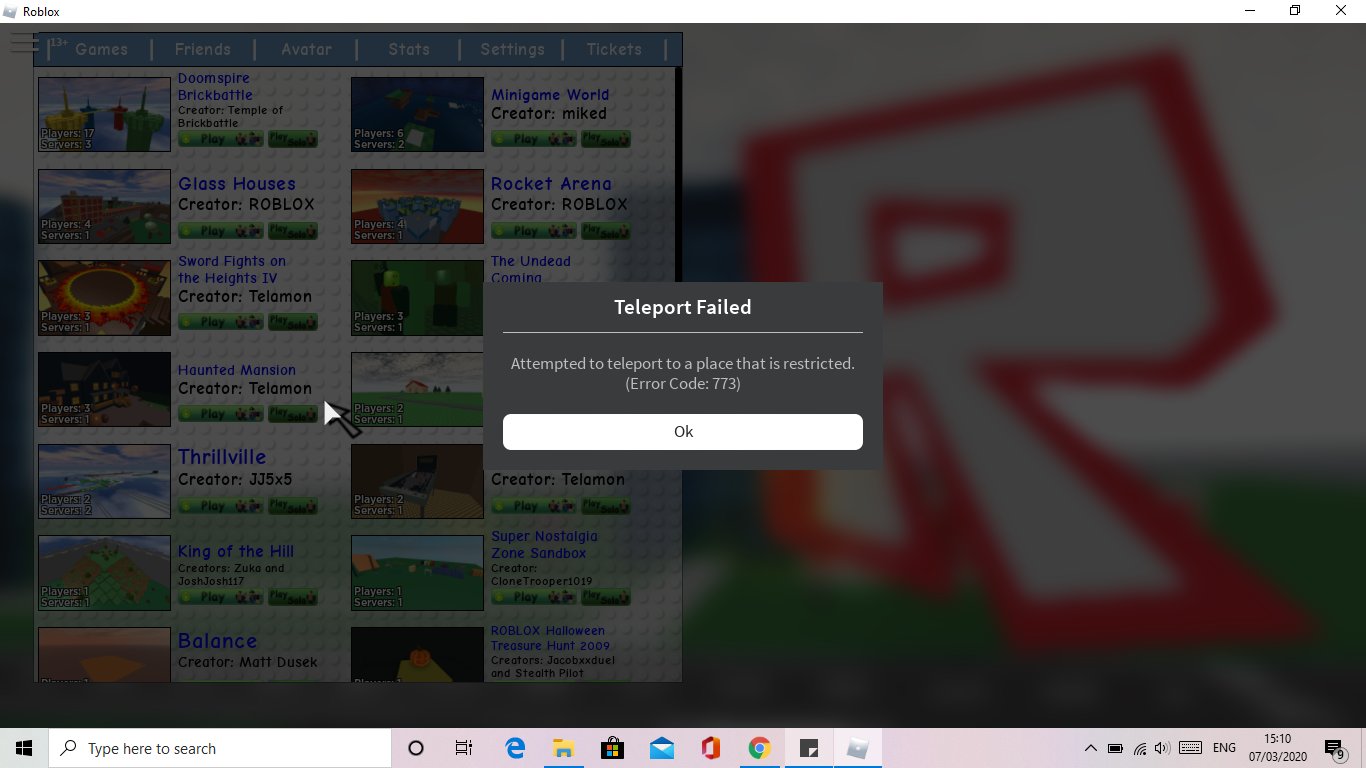Click the taskbar search box
The width and height of the screenshot is (1366, 768).
(x=220, y=748)
